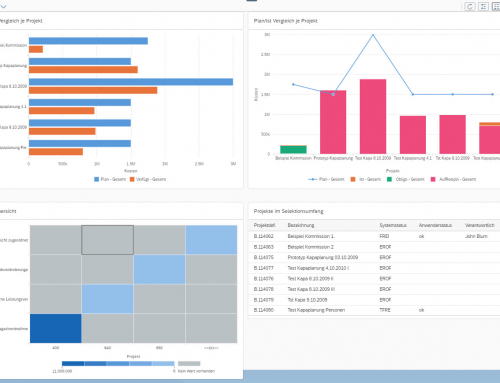Toggle Obligo - Gesamt legend entry
Screen dimensions: 500x383
(406, 179)
